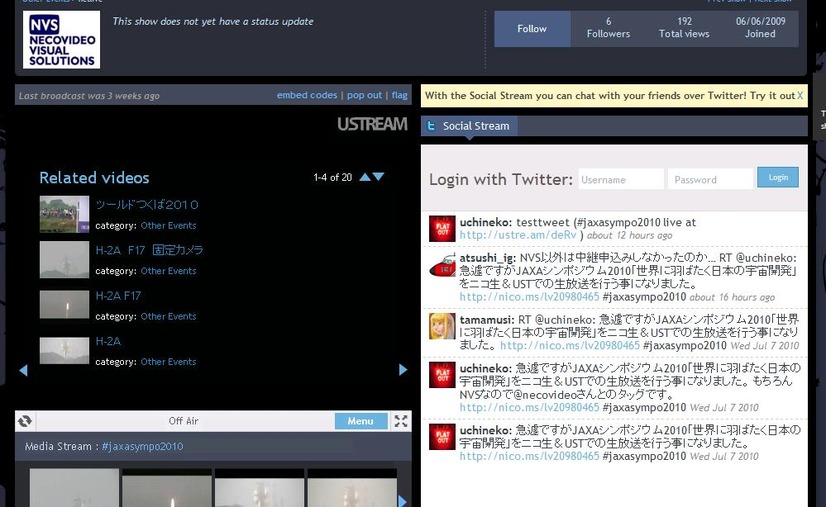The height and width of the screenshot is (507, 826).
Task: Select the Social Stream tab
Action: point(469,126)
